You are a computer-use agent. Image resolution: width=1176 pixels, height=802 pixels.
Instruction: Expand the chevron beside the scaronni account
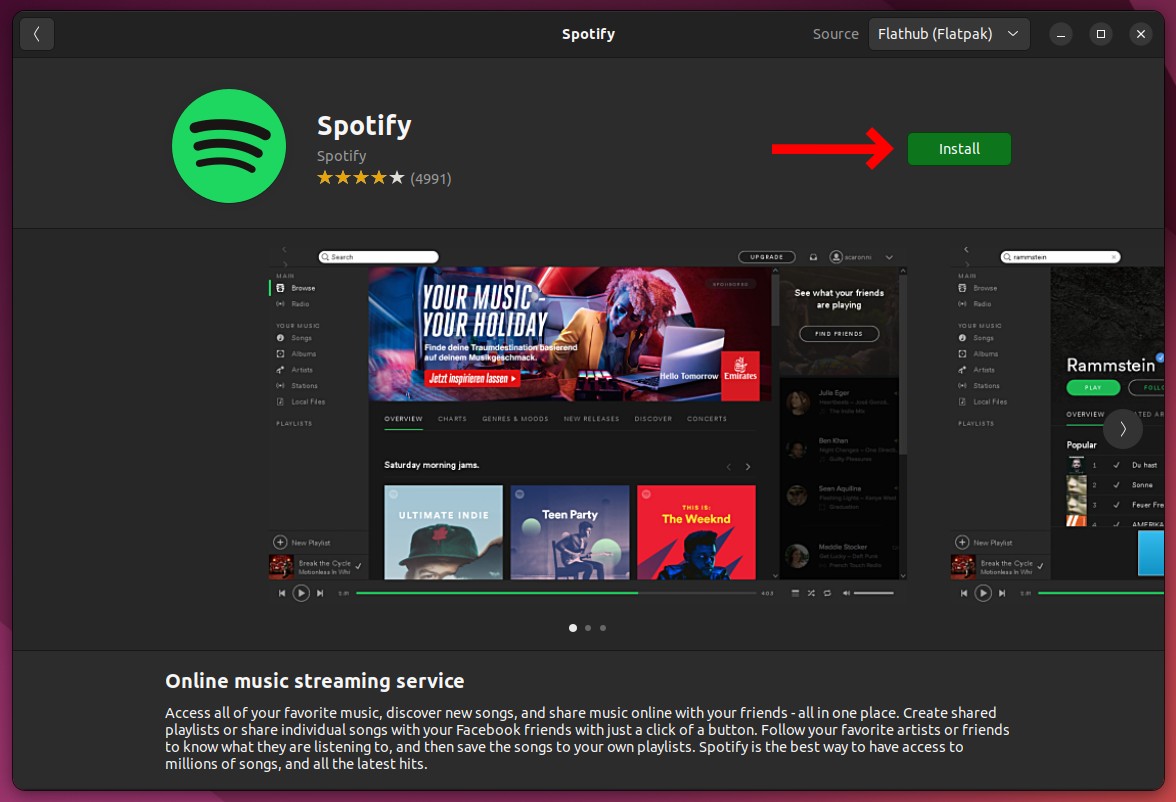tap(889, 257)
